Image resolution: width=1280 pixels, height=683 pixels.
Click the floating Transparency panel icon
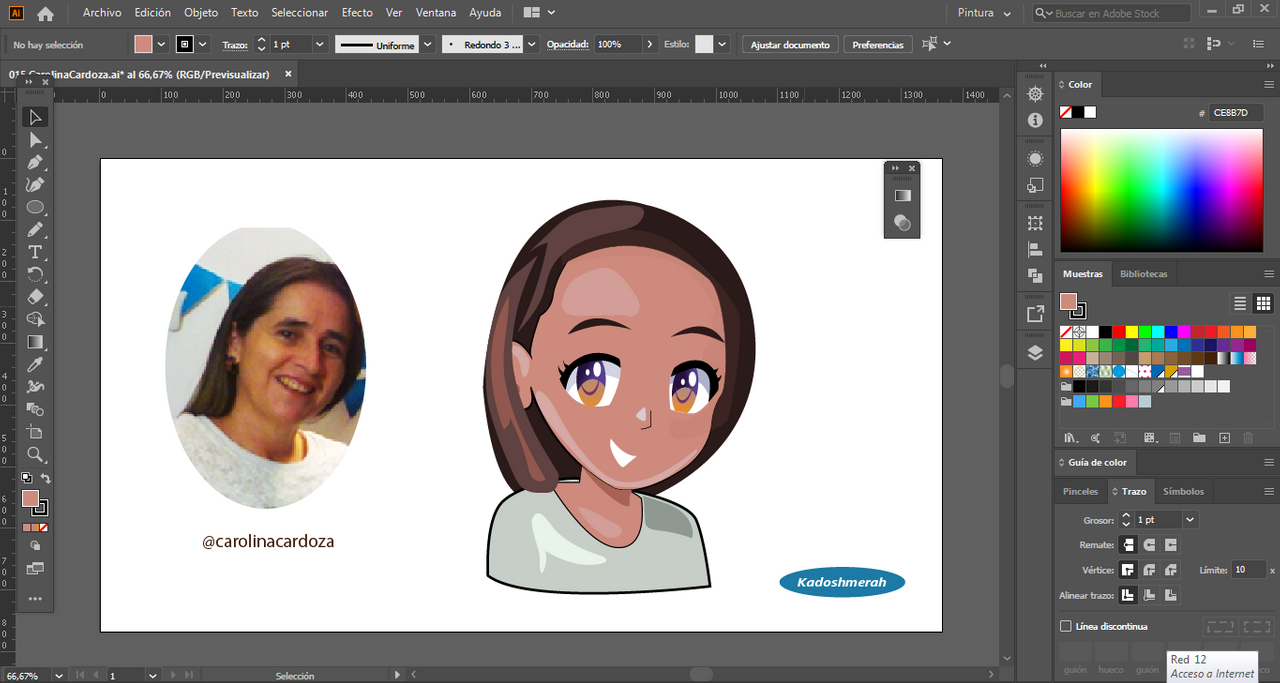point(902,222)
